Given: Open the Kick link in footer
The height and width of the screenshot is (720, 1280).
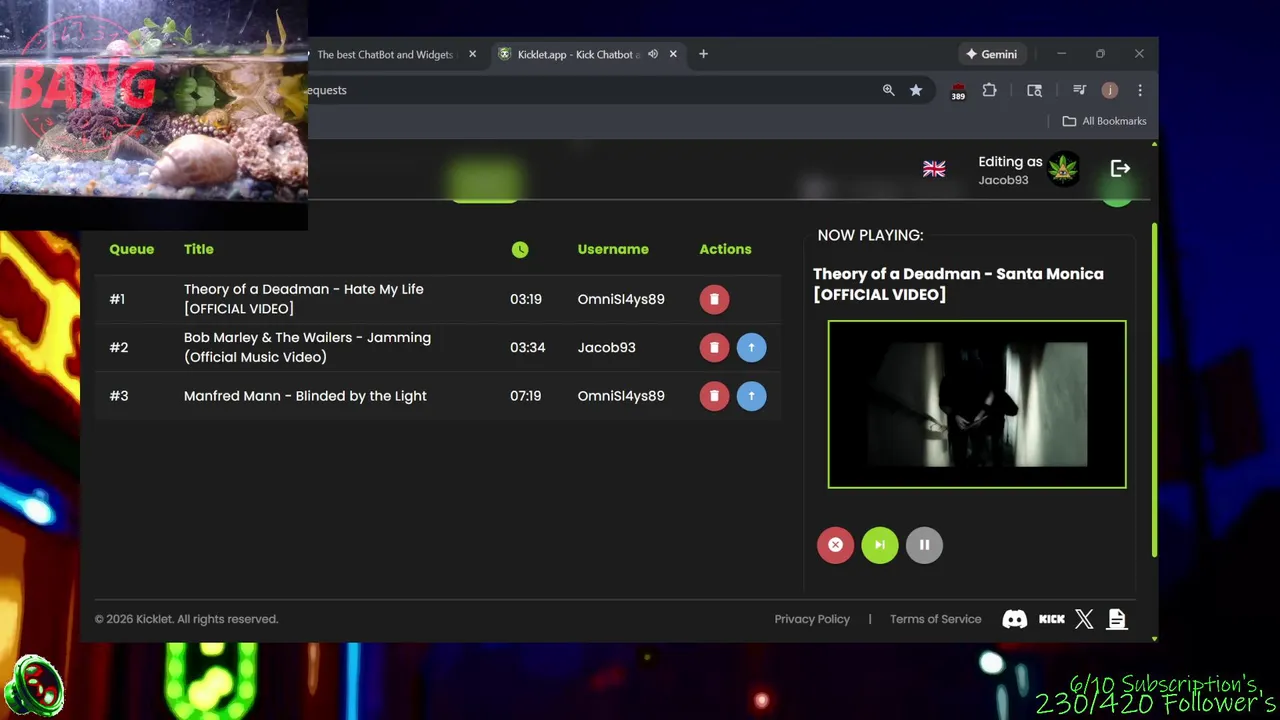Looking at the screenshot, I should tap(1052, 619).
